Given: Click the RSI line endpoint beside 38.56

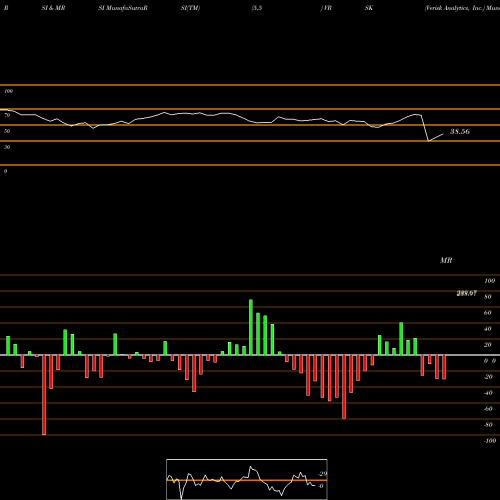Looking at the screenshot, I should tap(442, 134).
